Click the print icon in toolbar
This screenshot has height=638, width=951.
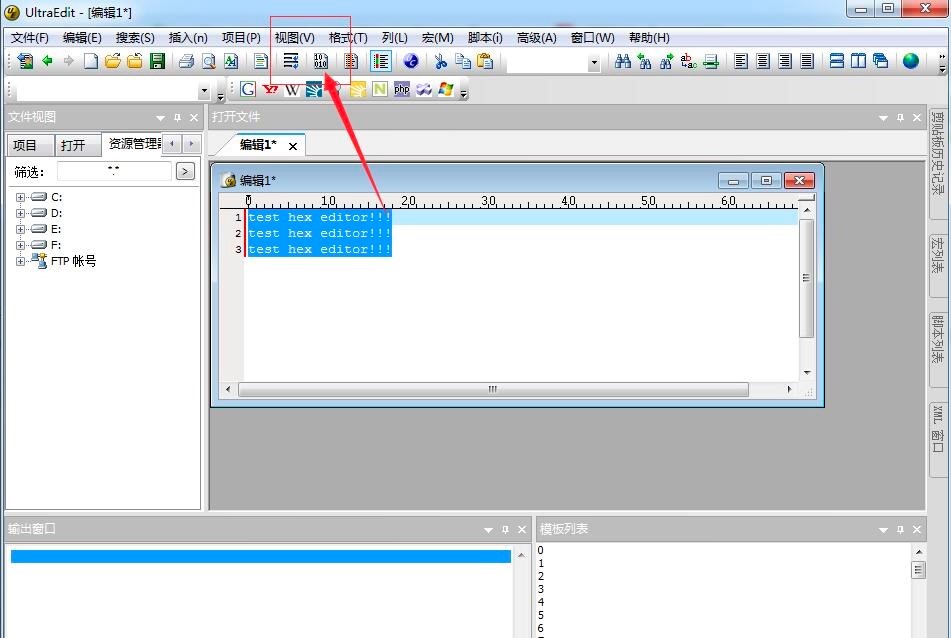pyautogui.click(x=186, y=61)
